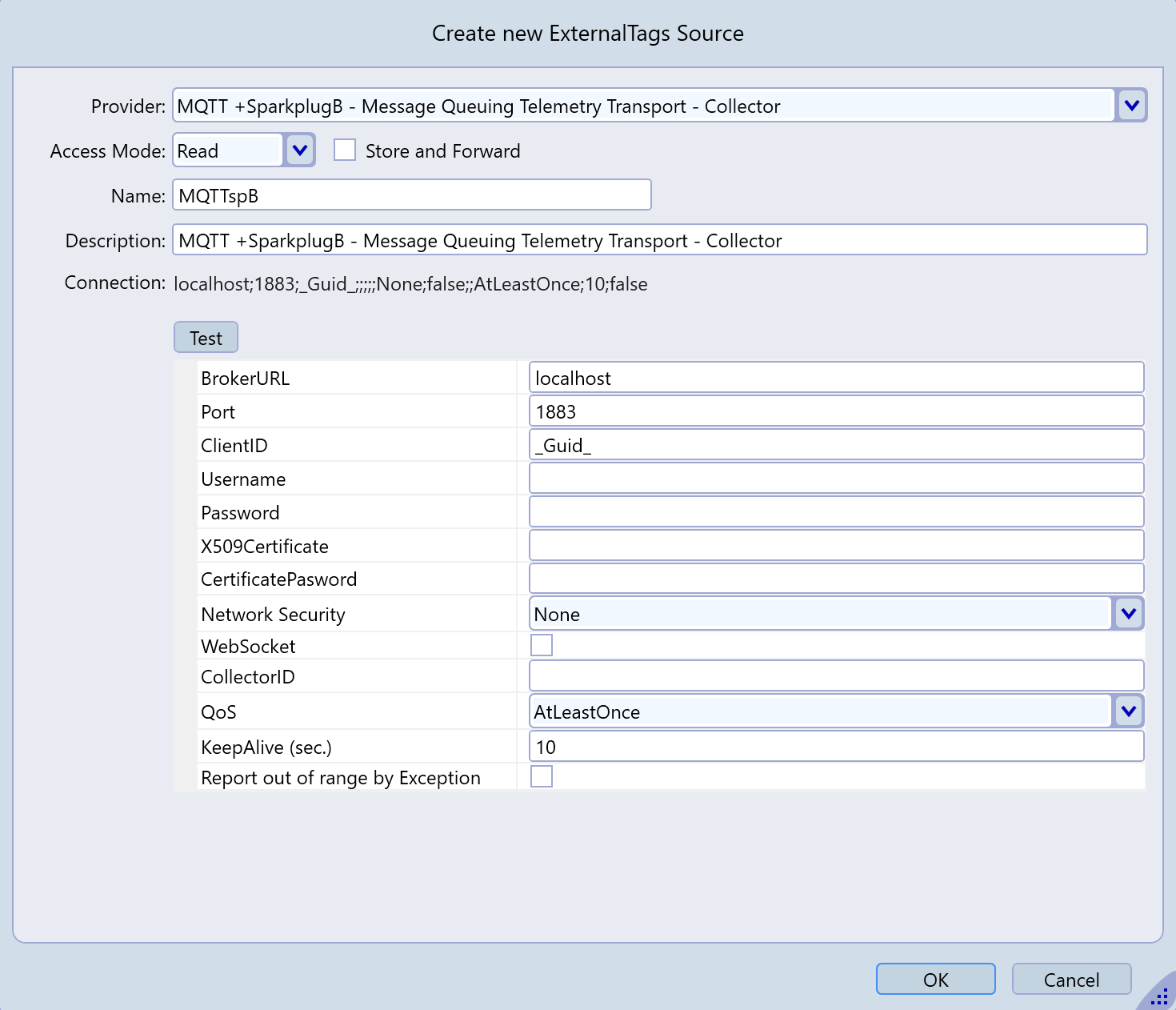This screenshot has height=1010, width=1176.
Task: Click the Name input field
Action: (411, 195)
